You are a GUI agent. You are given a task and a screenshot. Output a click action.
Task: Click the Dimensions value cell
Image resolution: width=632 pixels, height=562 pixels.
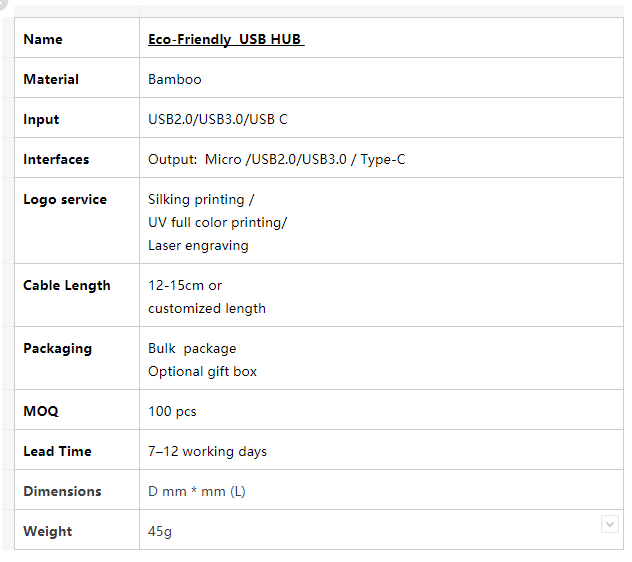[196, 491]
